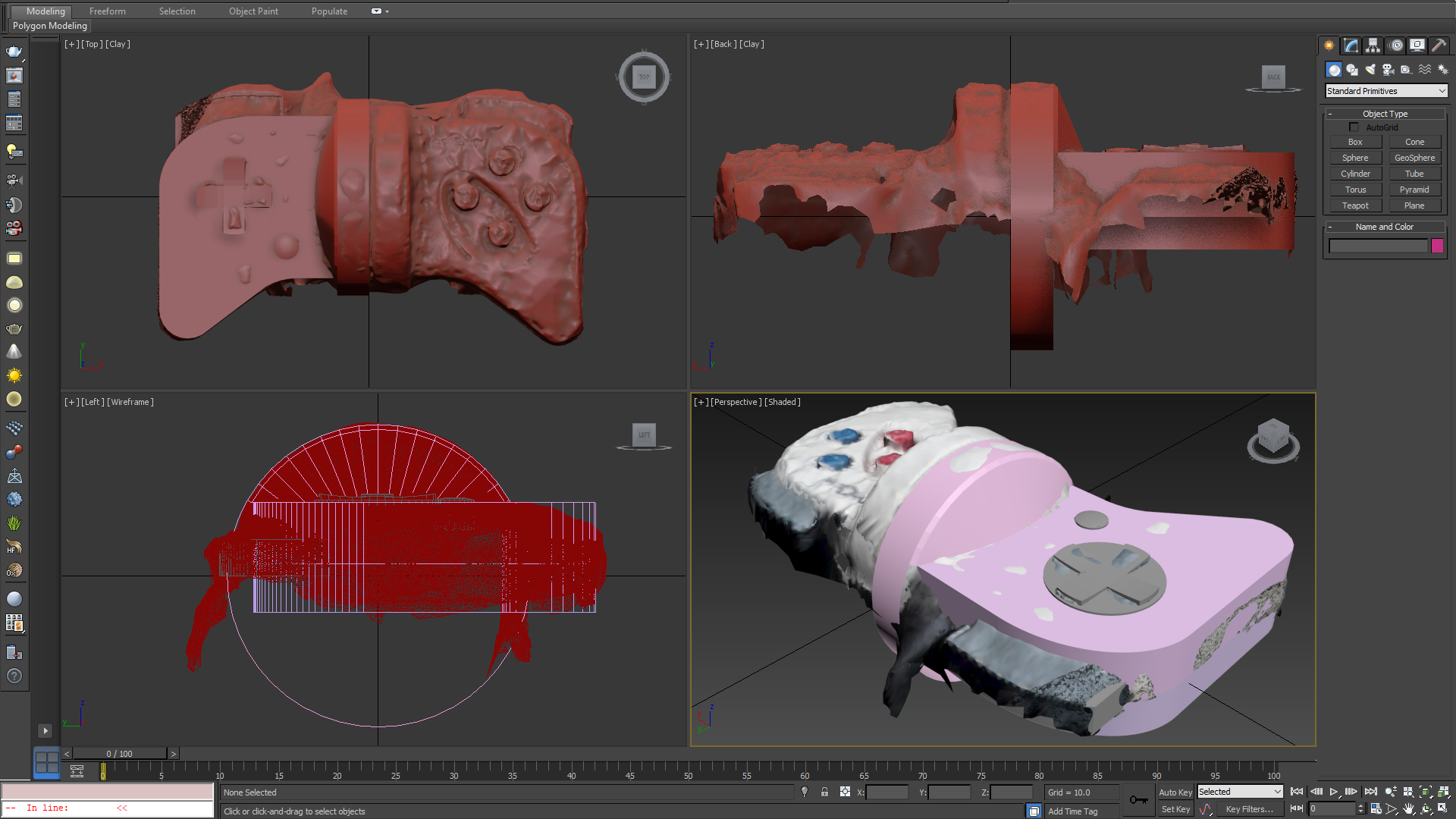Click the Teapot primitive button
This screenshot has height=819, width=1456.
(1355, 206)
